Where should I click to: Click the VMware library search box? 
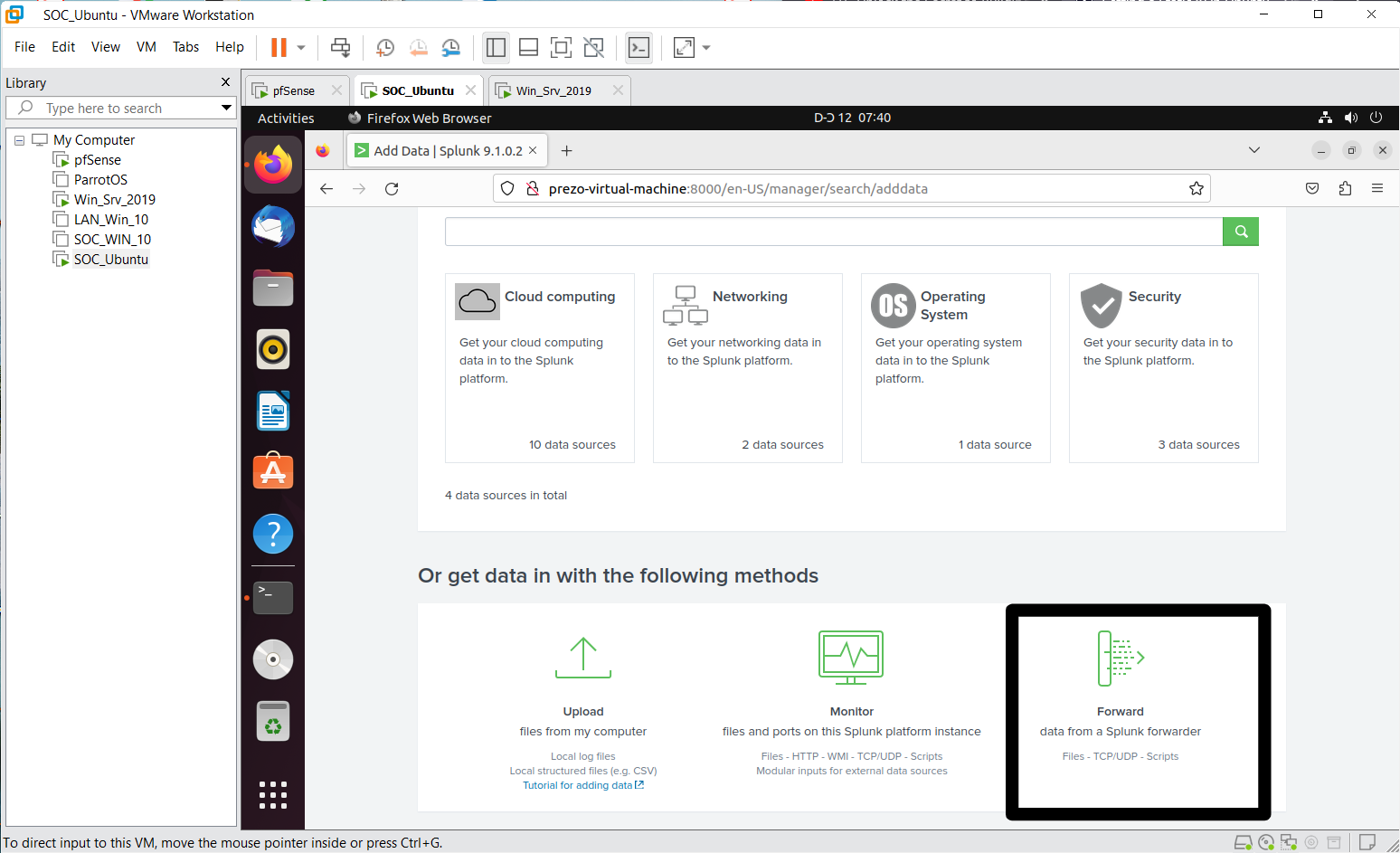[120, 108]
